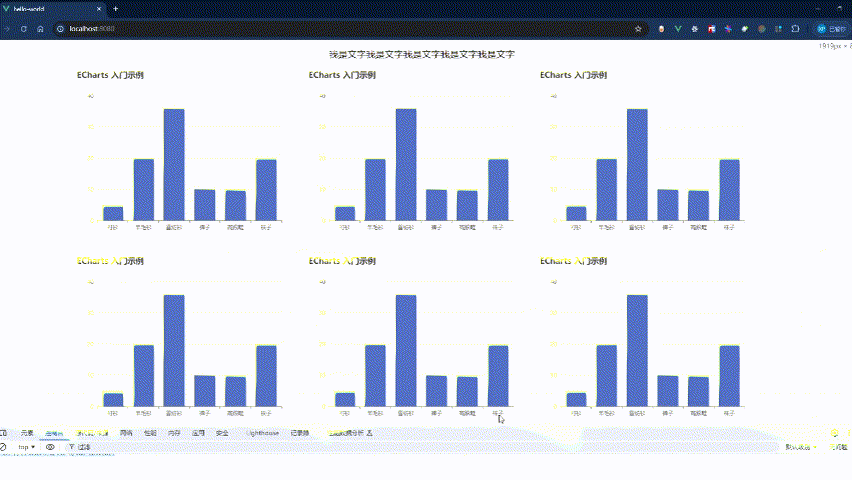Bookmark this page with the star
852x480 pixels.
point(638,29)
